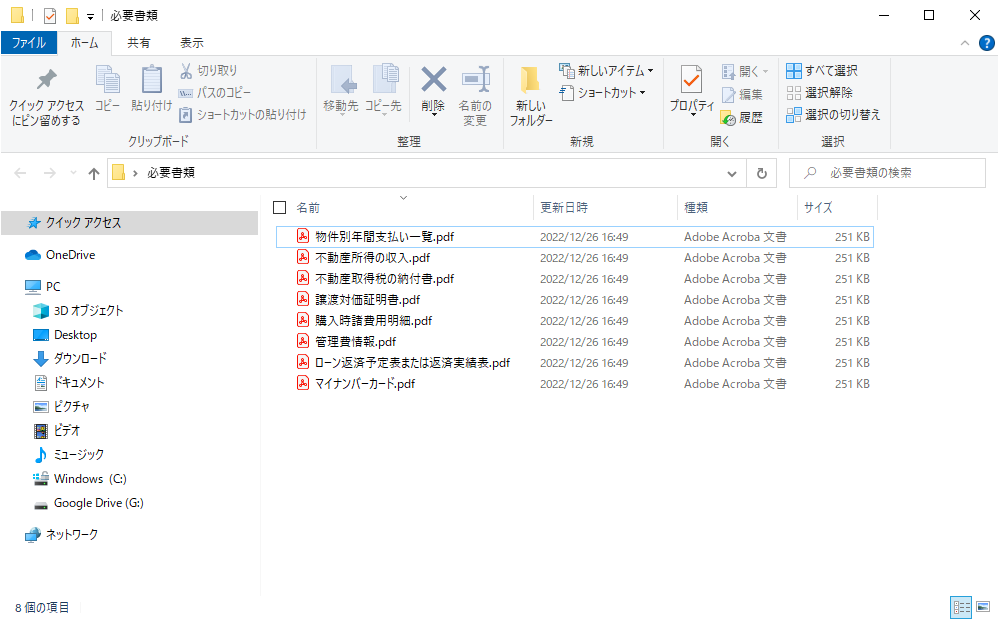999x620 pixels.
Task: Click Open (開く) in ribbon
Action: (x=745, y=71)
